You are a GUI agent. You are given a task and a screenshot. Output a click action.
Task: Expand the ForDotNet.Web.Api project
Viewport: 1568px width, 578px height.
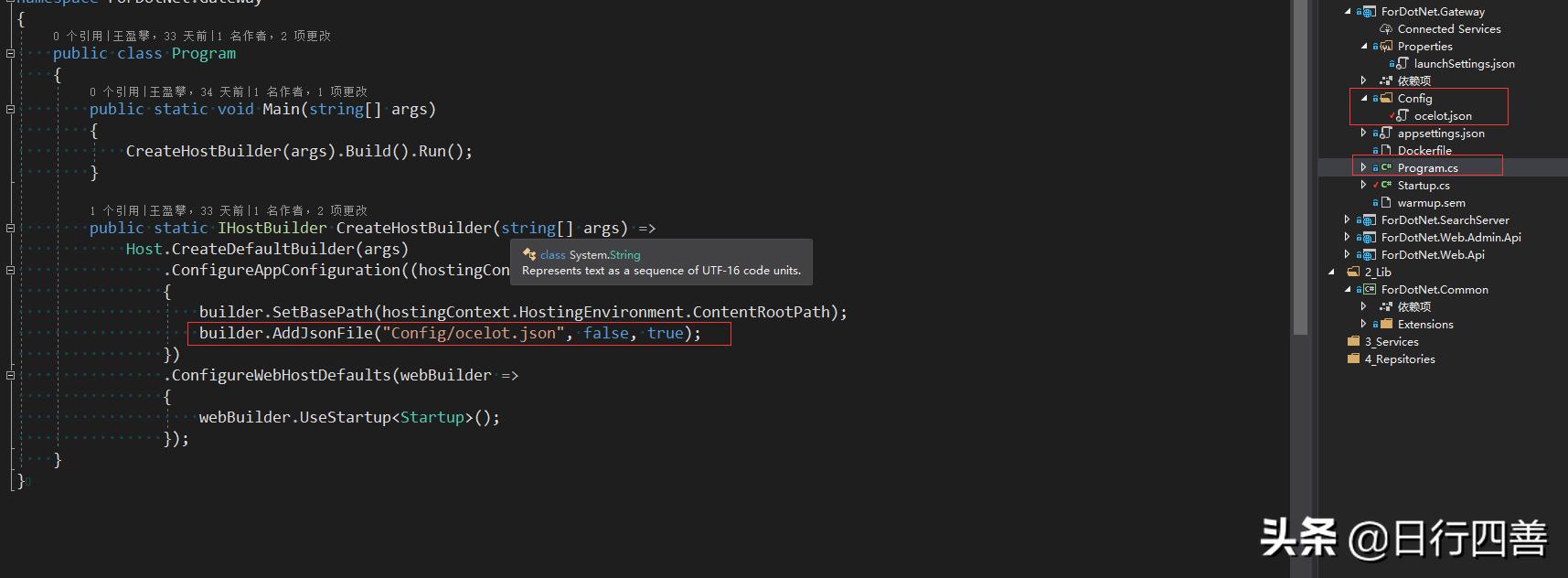point(1348,255)
